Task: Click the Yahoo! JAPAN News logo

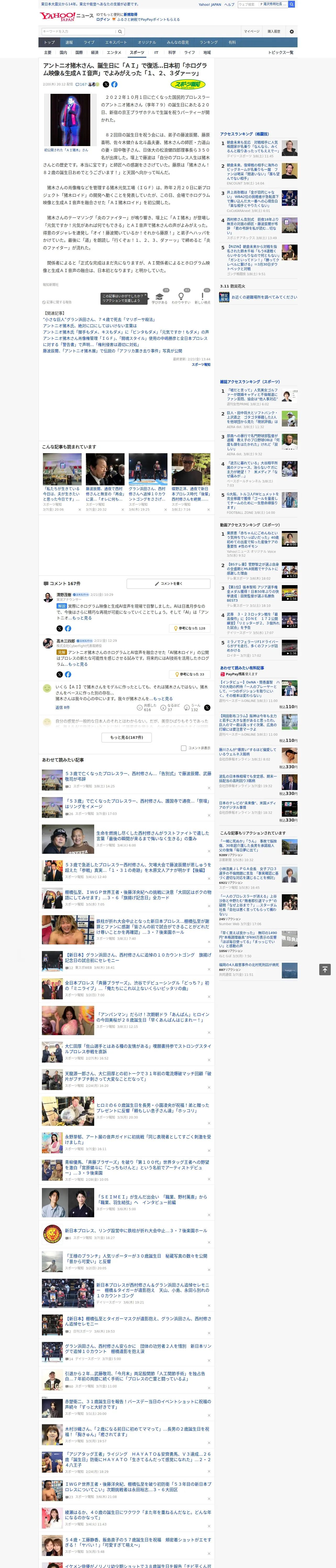Action: (66, 16)
